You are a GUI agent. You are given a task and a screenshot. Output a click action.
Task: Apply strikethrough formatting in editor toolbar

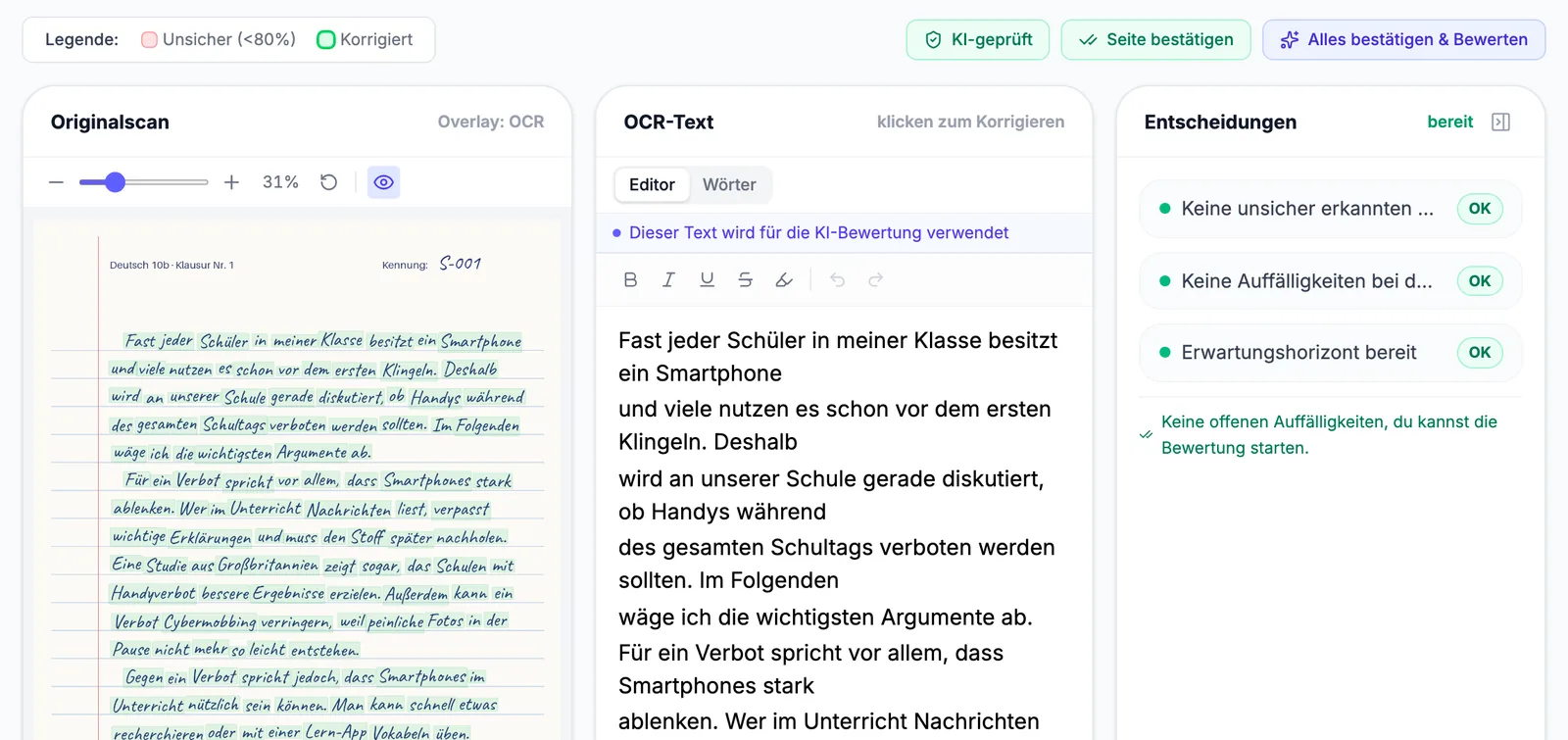[x=745, y=280]
